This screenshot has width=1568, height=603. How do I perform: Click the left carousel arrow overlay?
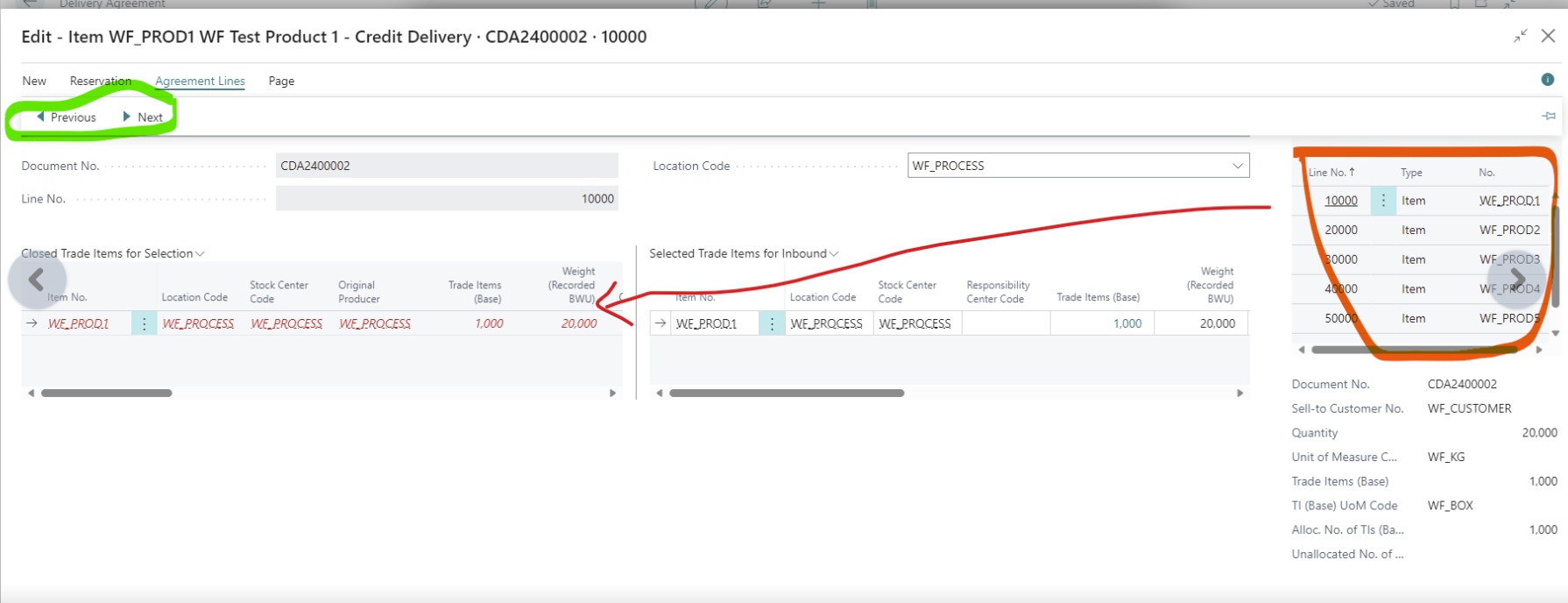[x=37, y=280]
